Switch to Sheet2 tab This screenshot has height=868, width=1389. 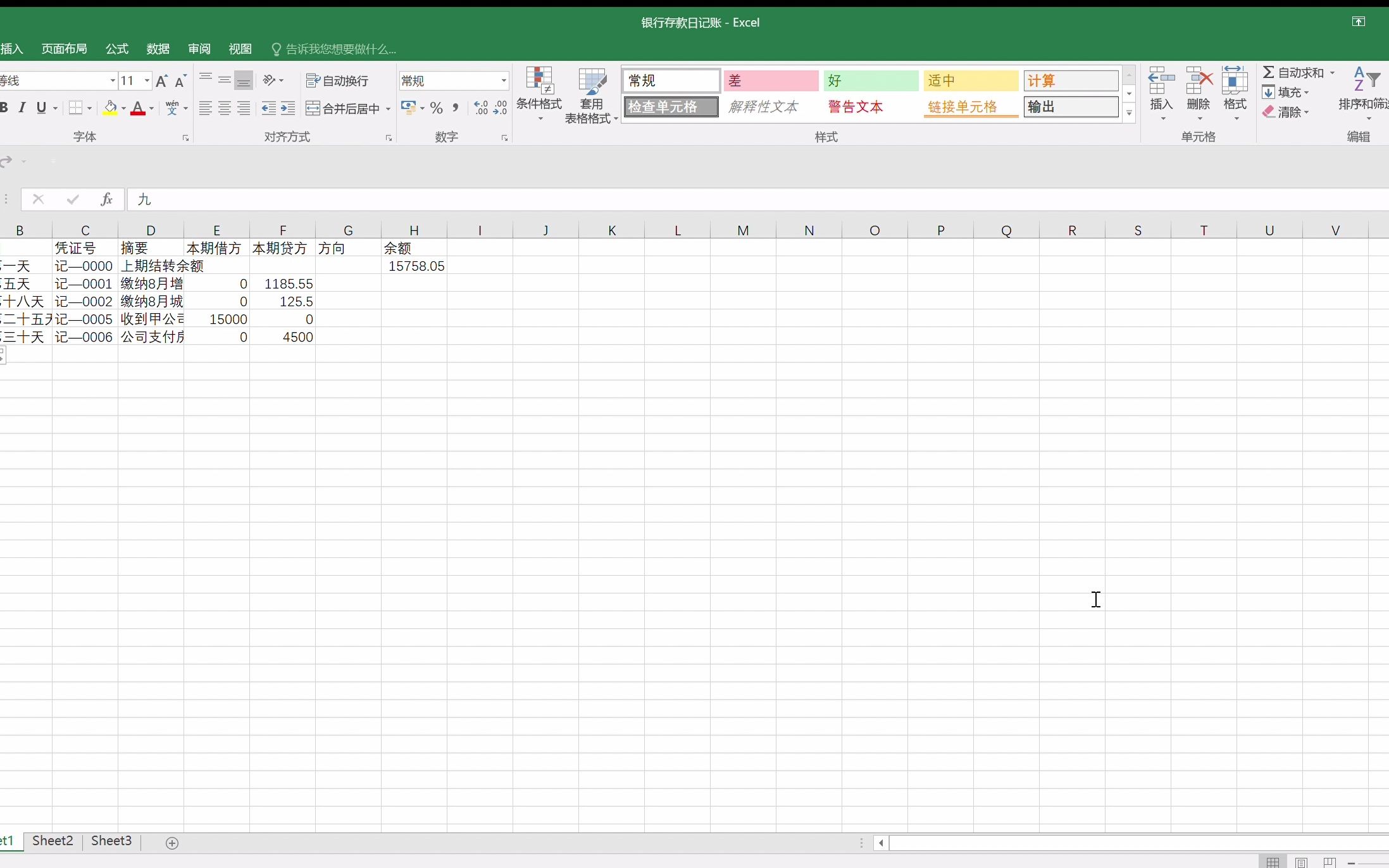tap(53, 841)
